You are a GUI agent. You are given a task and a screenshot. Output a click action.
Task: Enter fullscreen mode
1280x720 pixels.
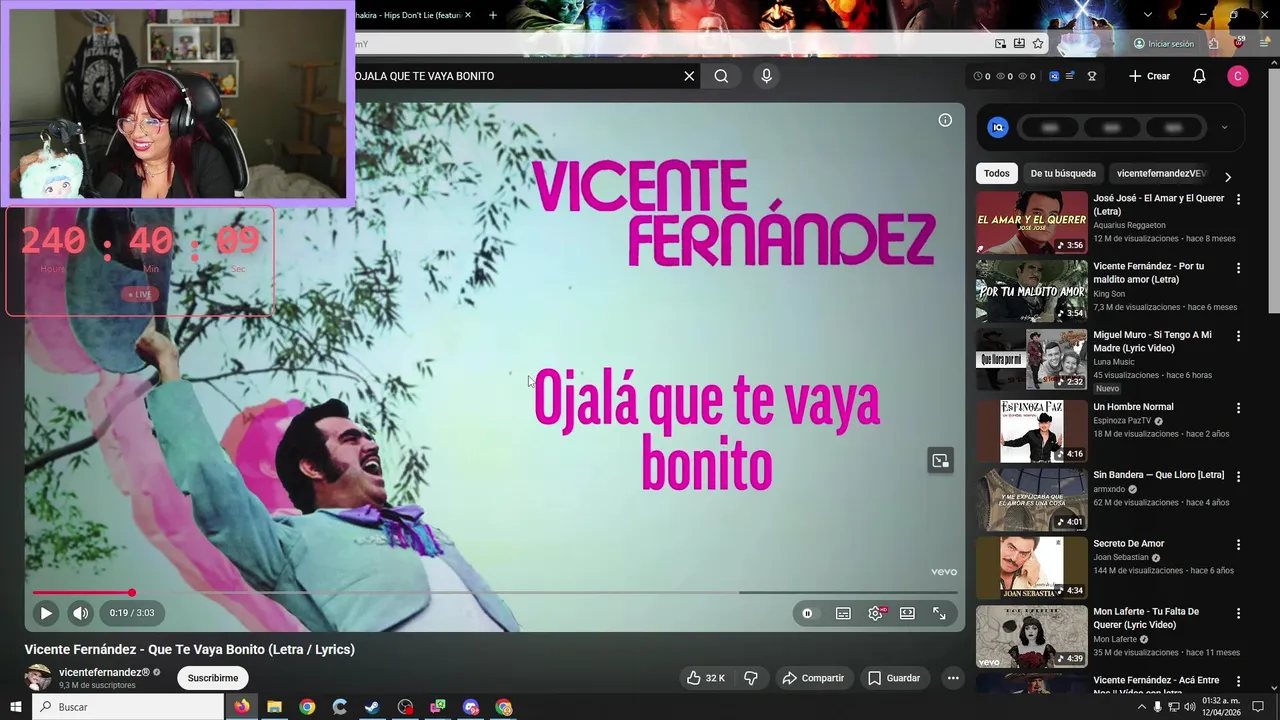tap(939, 613)
